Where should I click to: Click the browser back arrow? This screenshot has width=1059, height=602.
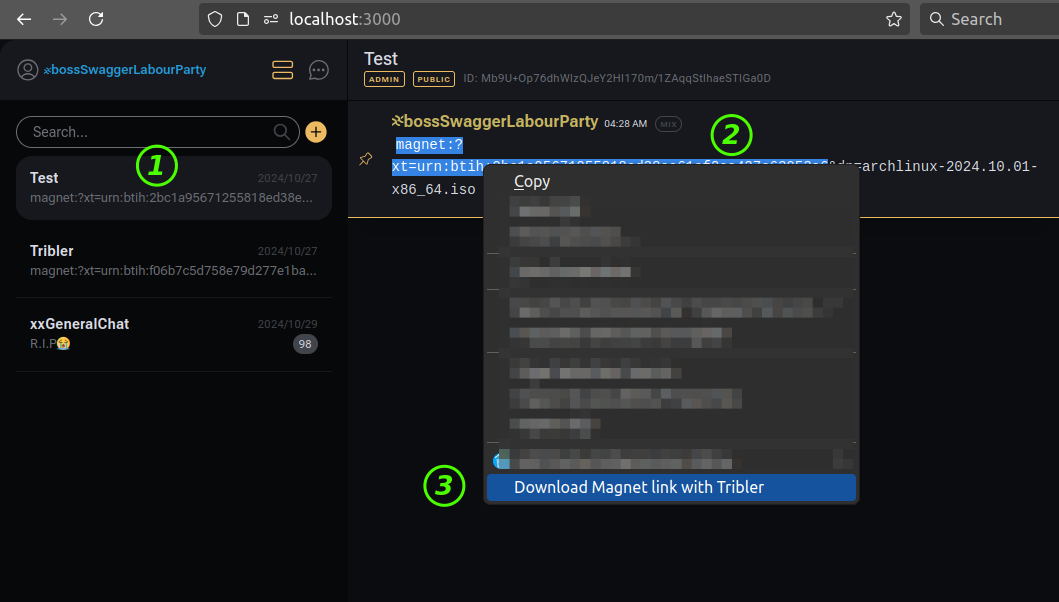point(24,19)
